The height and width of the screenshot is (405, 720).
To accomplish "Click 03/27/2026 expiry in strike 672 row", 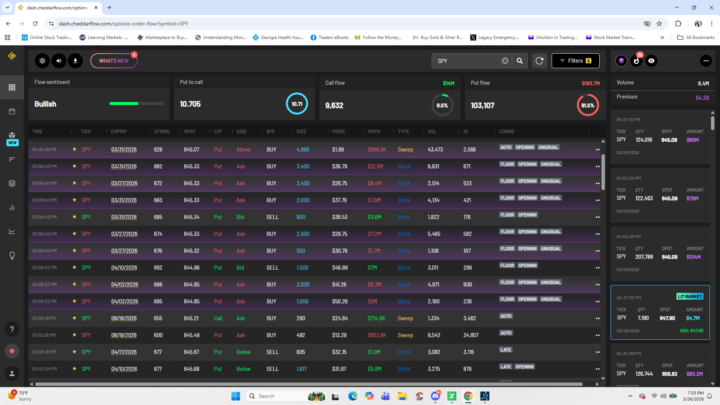I will click(124, 183).
